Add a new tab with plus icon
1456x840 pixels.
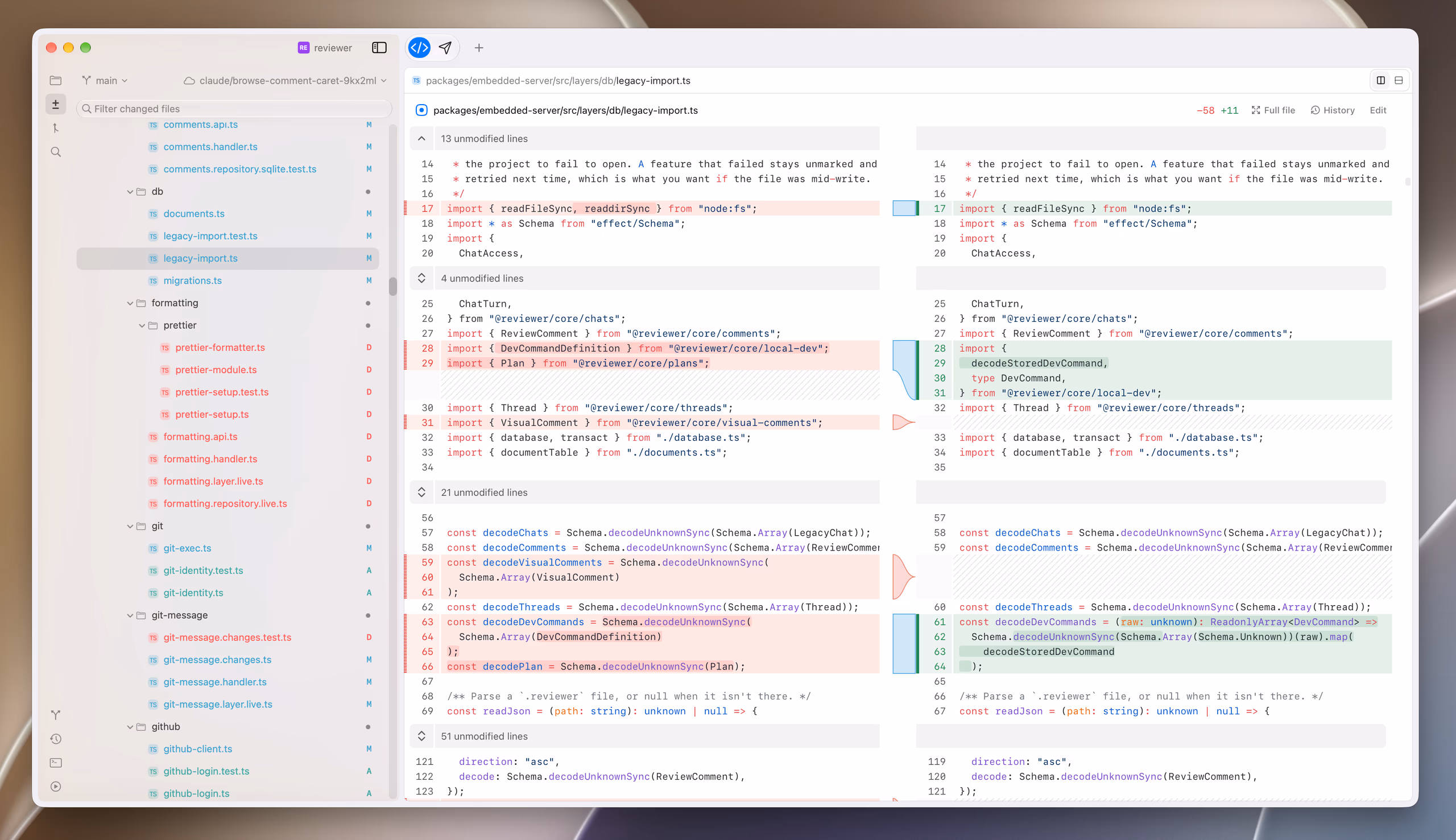click(479, 48)
